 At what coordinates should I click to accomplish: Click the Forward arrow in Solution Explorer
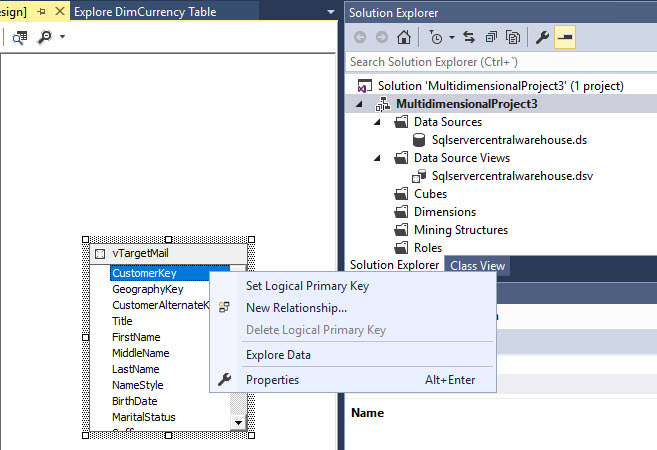coord(381,37)
